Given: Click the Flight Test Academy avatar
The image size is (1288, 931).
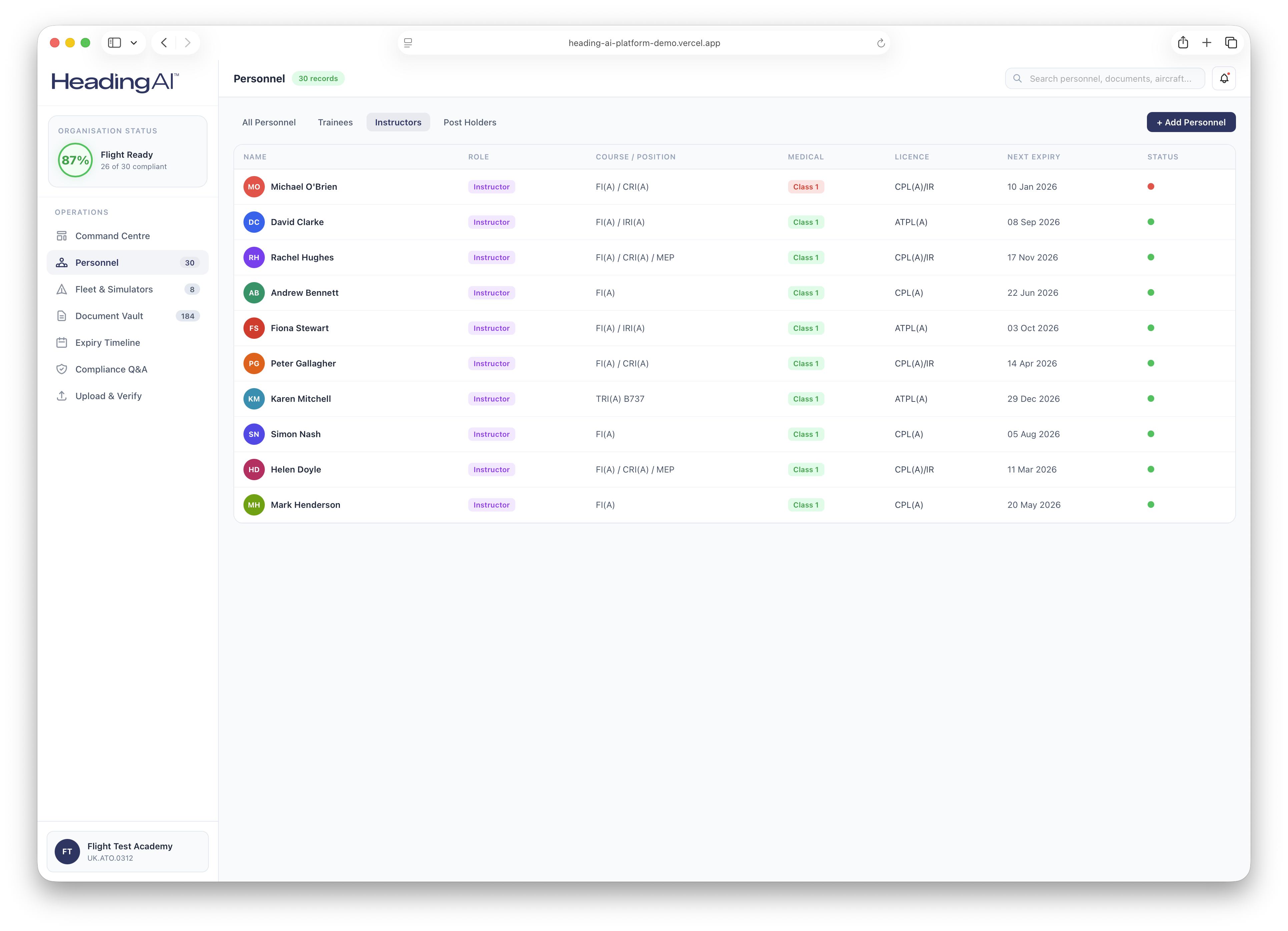Looking at the screenshot, I should 67,852.
